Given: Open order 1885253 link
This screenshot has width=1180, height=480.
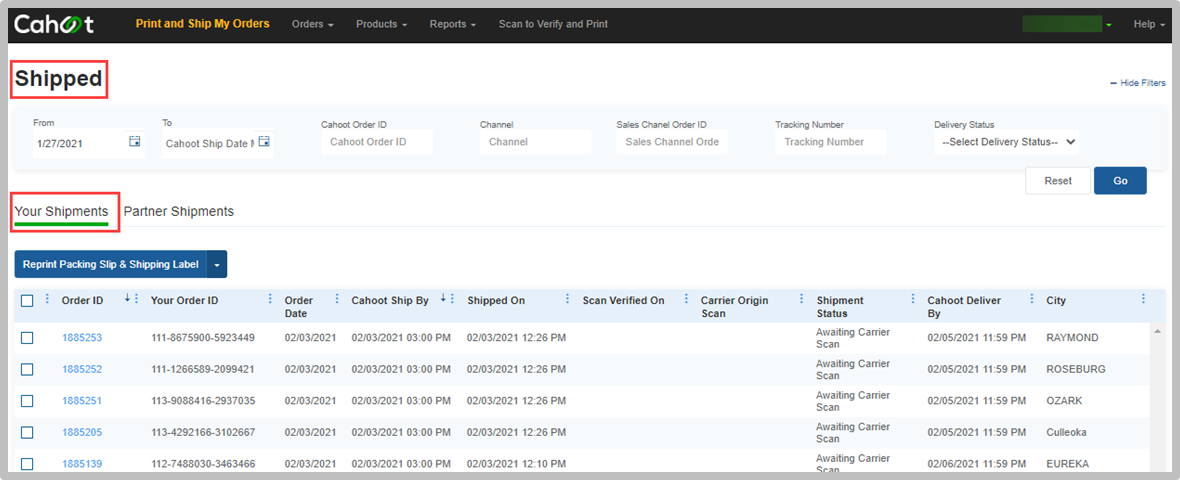Looking at the screenshot, I should 82,338.
